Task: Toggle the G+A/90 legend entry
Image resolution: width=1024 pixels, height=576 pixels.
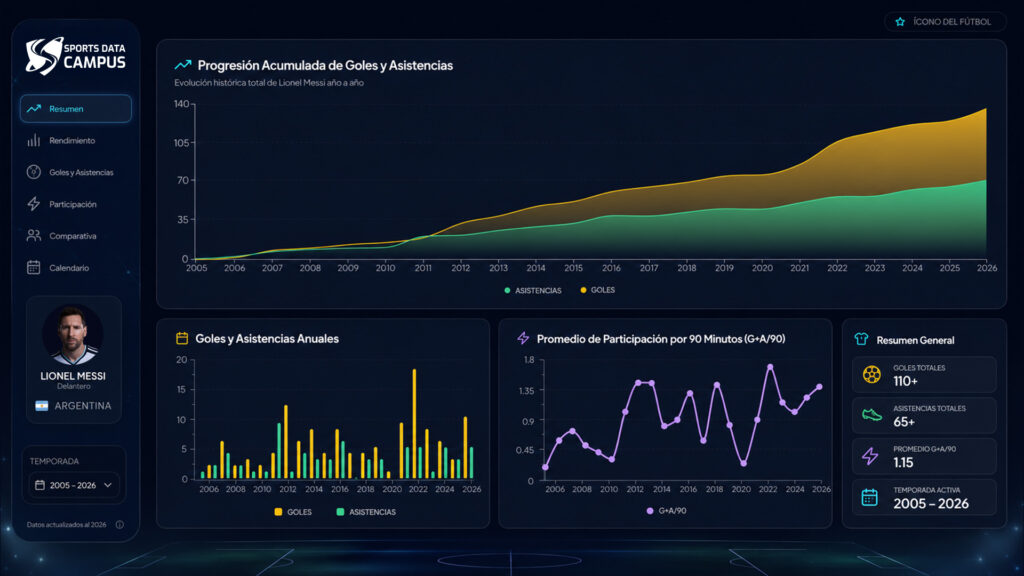Action: (x=666, y=511)
